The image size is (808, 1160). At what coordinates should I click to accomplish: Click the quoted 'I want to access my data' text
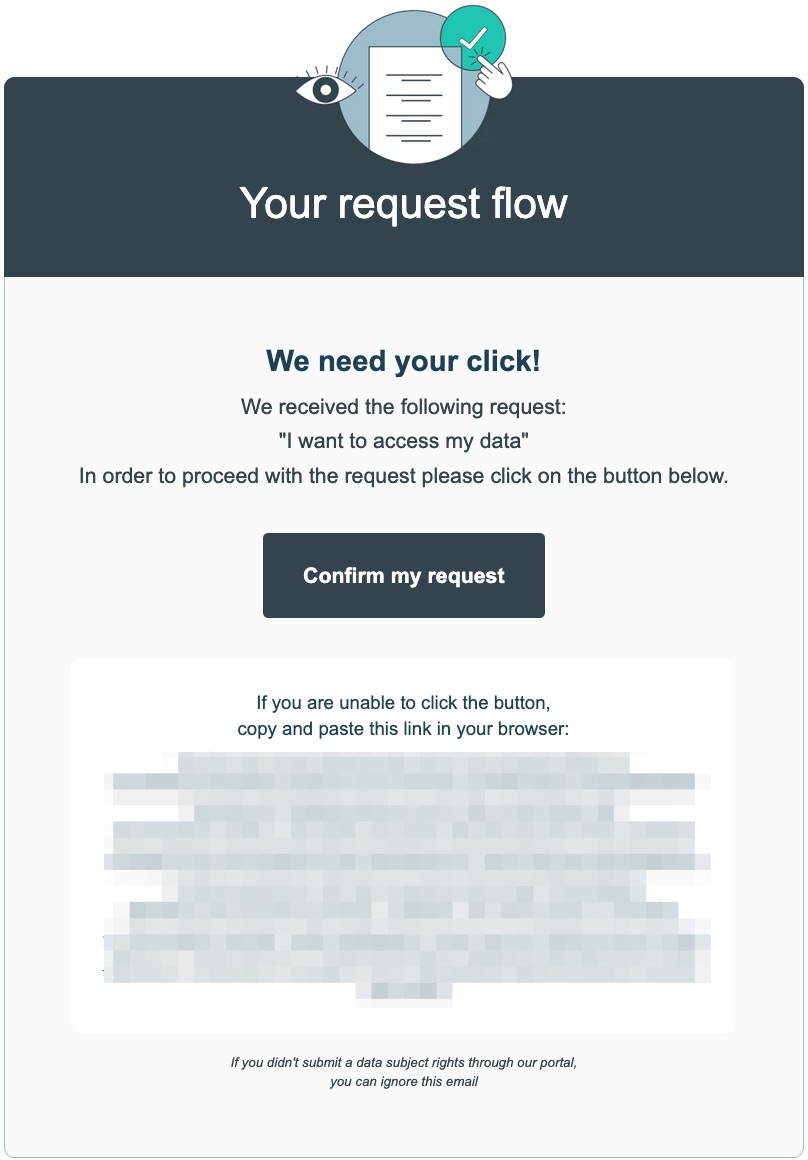pyautogui.click(x=404, y=441)
